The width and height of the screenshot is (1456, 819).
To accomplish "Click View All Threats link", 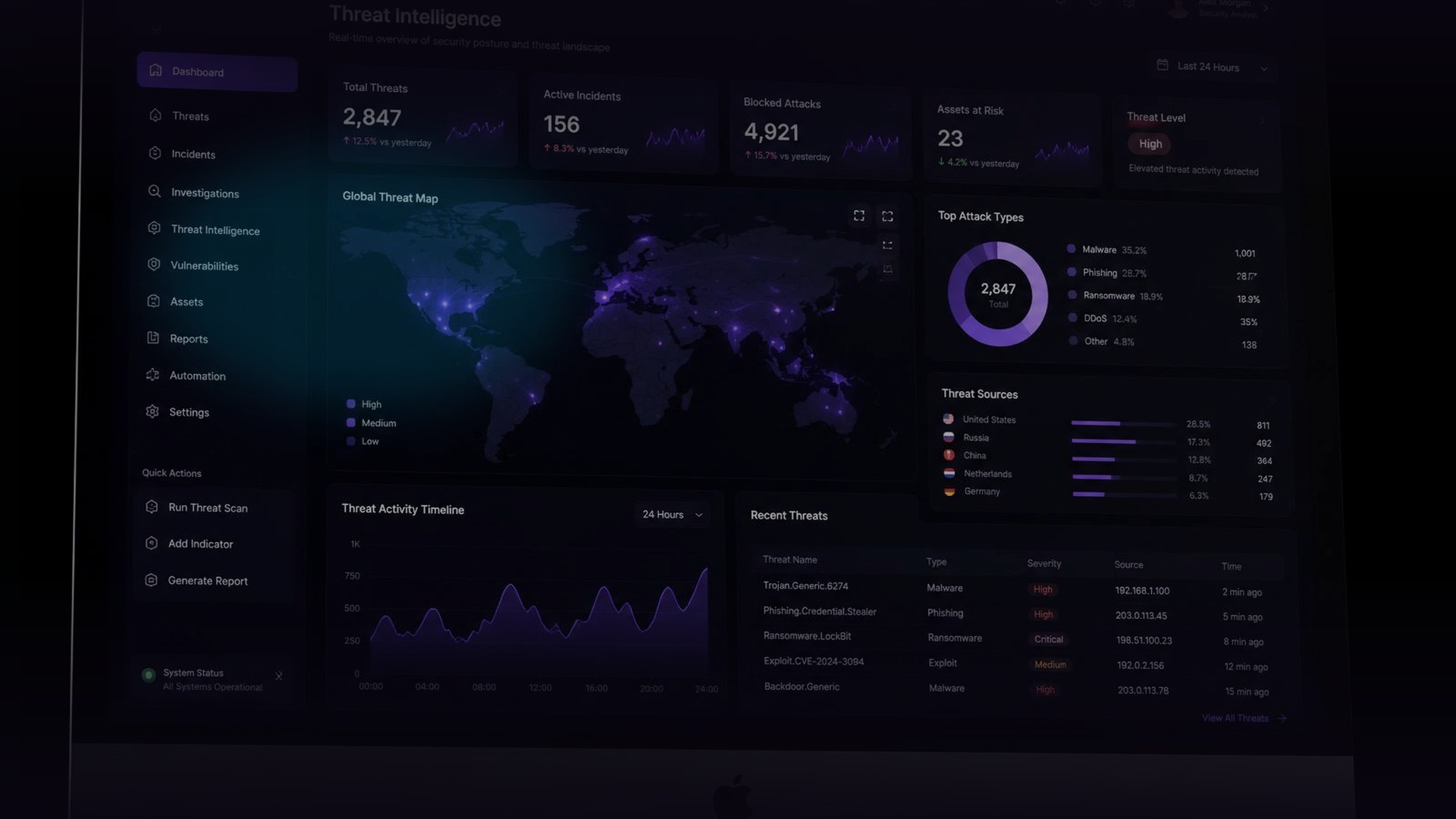I will pos(1244,718).
